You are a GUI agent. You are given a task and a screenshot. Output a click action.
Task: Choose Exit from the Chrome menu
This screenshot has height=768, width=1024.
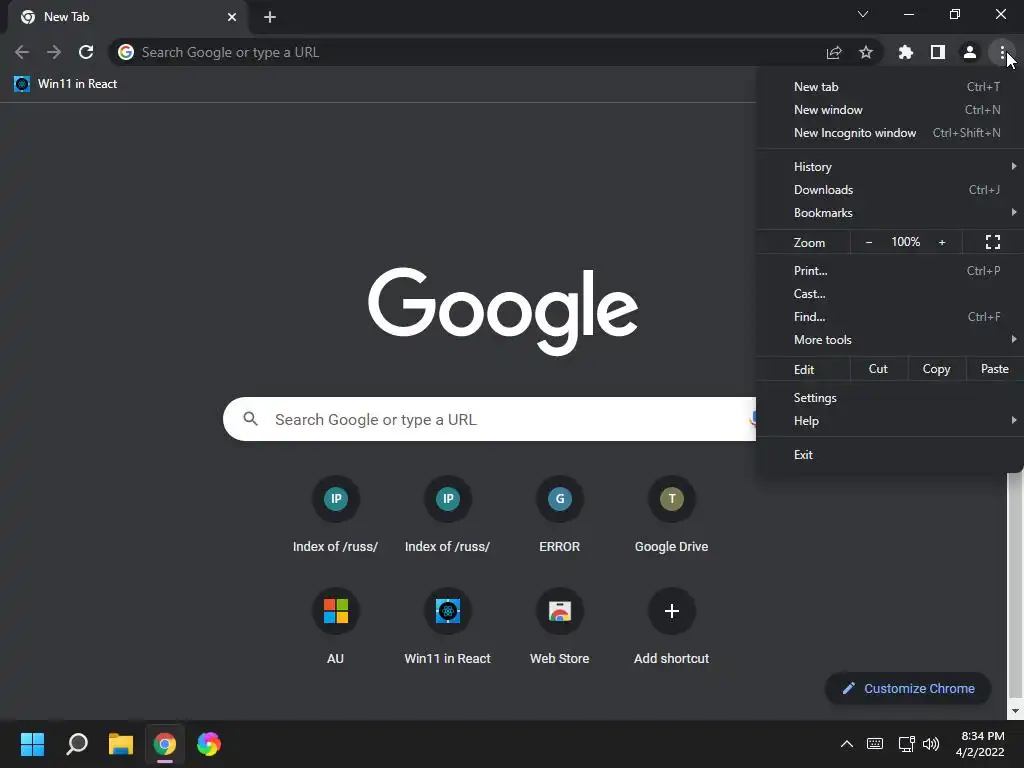coord(889,455)
